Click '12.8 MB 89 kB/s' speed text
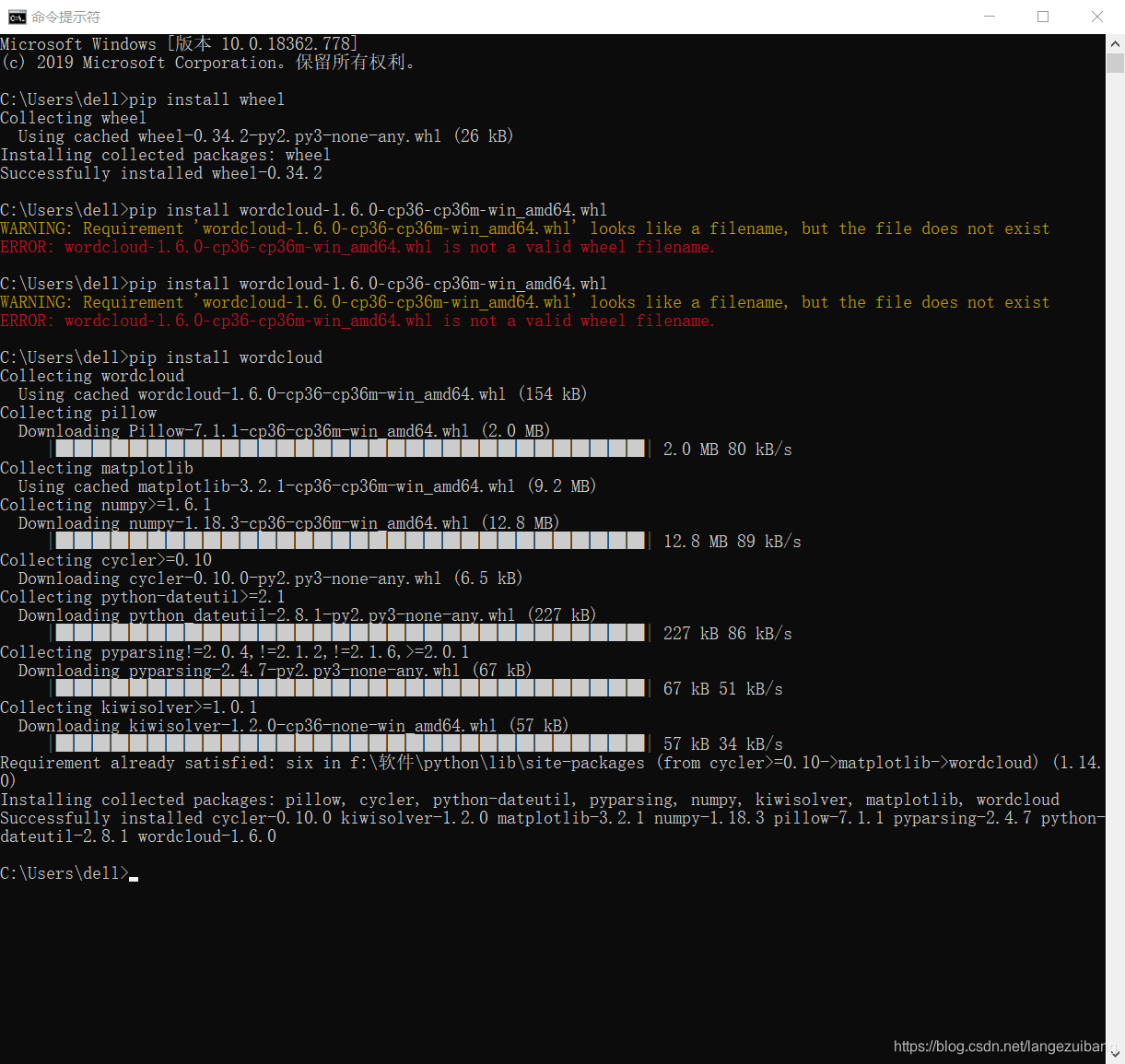This screenshot has height=1064, width=1125. pos(732,542)
